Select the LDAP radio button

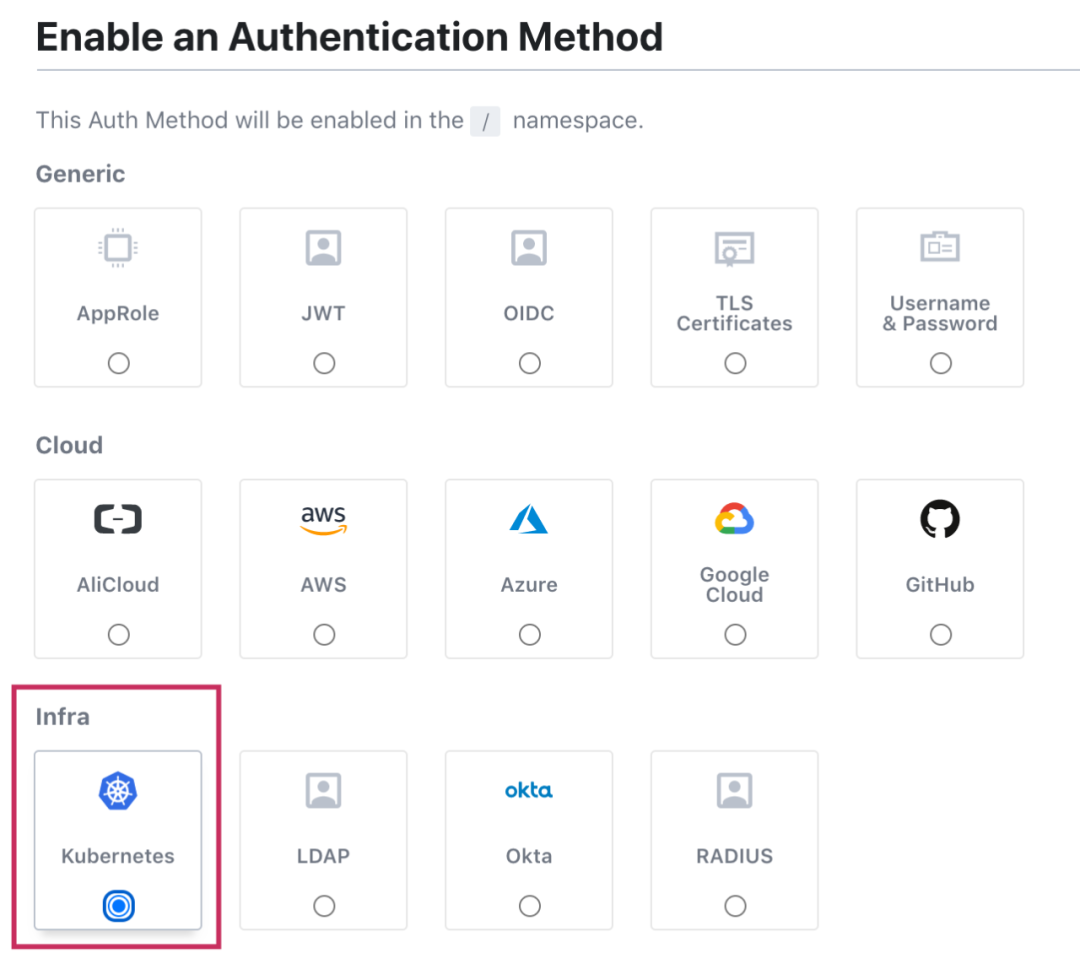pyautogui.click(x=324, y=906)
